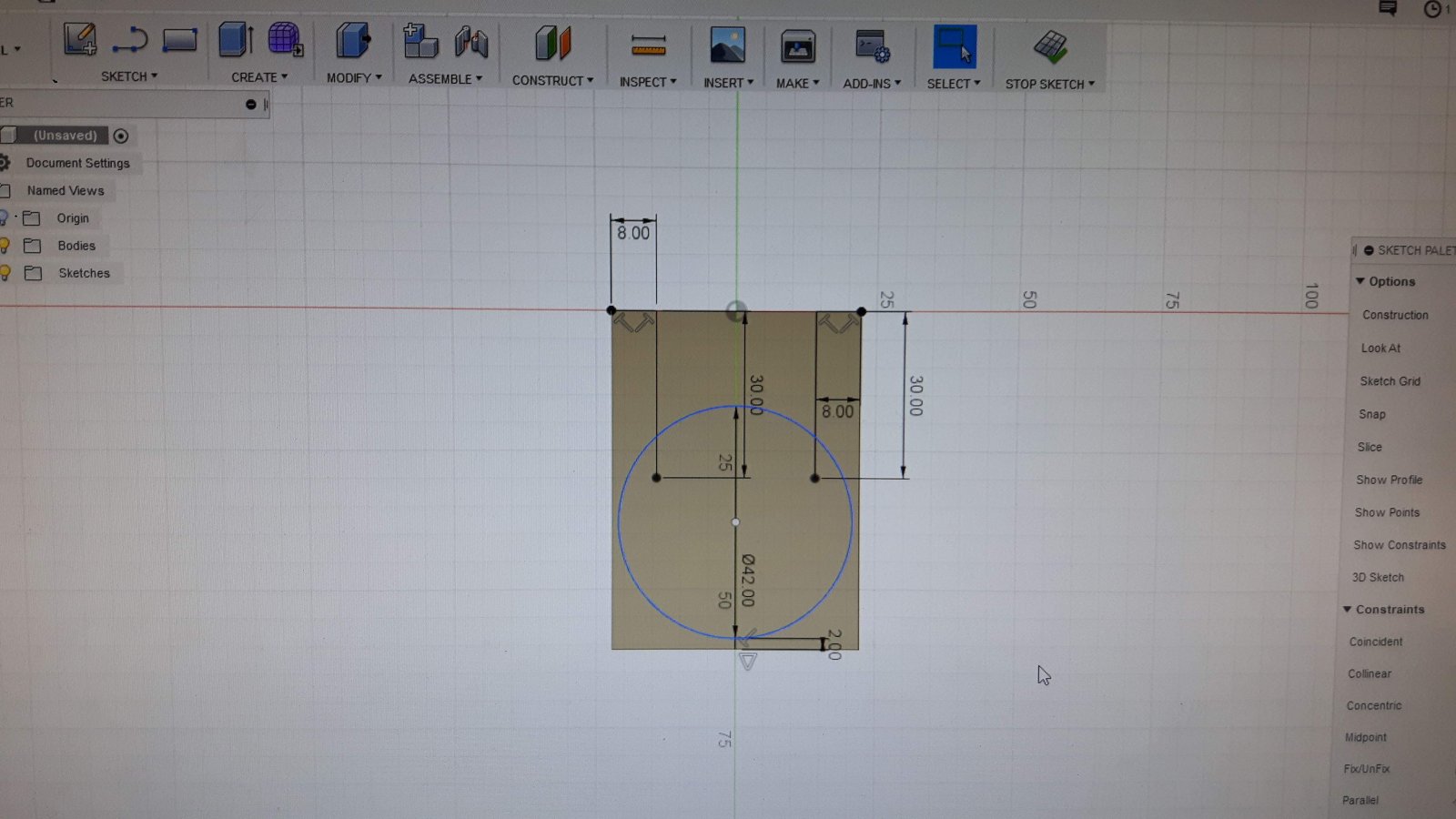1456x819 pixels.
Task: Click the 2.00 dimension near the bottom edge
Action: pos(834,644)
